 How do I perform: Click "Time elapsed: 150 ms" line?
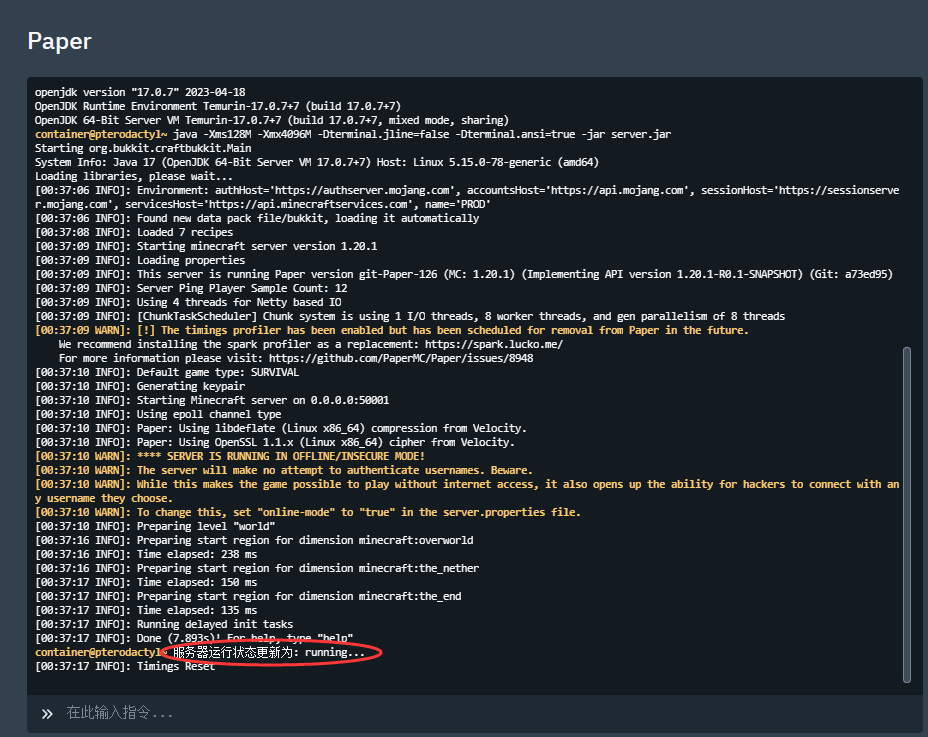[x=146, y=582]
